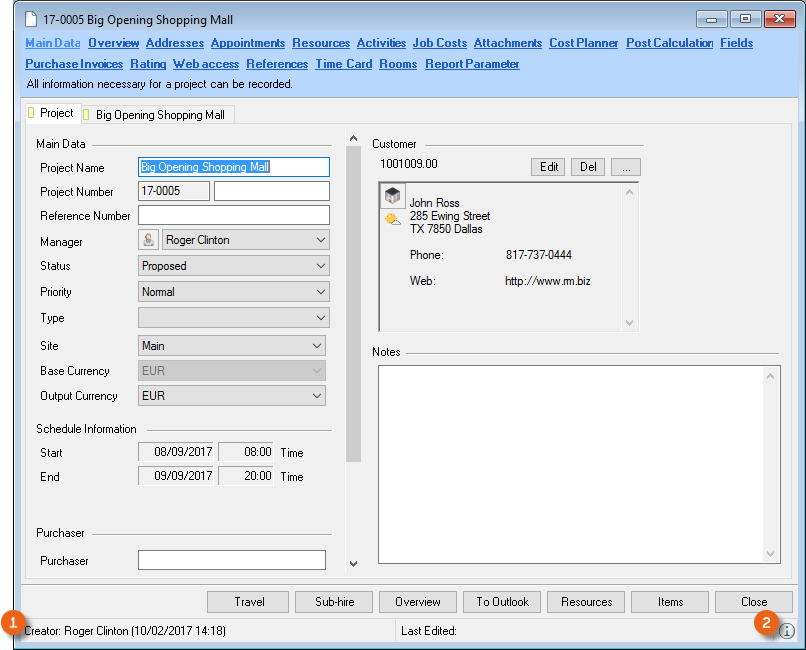Click the weather sun-cloud icon in customer card

pyautogui.click(x=393, y=219)
